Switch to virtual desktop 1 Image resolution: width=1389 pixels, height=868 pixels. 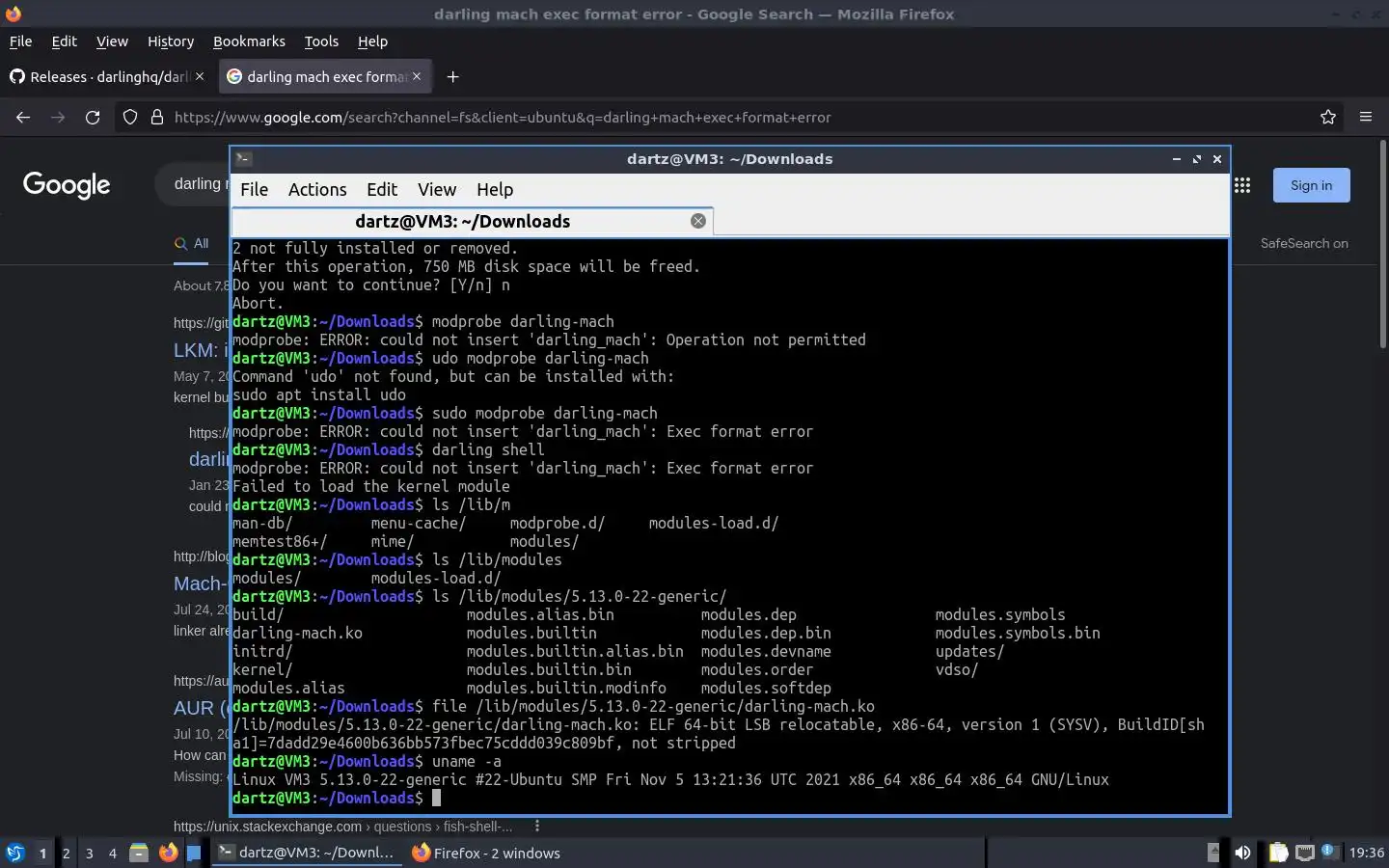(x=42, y=853)
